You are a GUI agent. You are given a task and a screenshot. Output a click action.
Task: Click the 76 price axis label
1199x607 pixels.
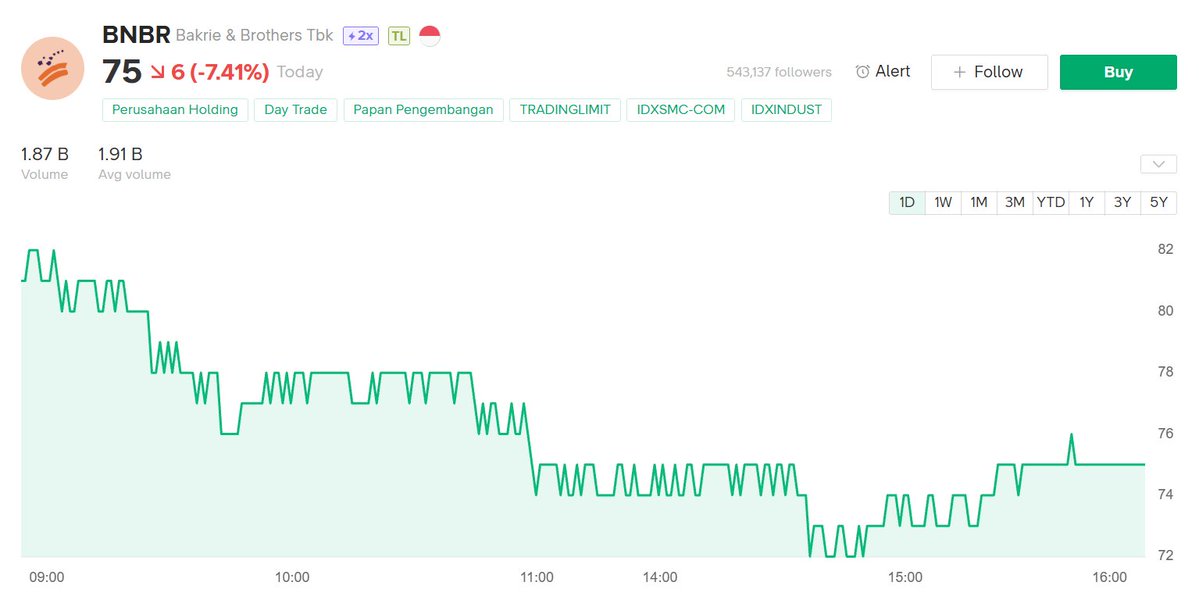1165,433
